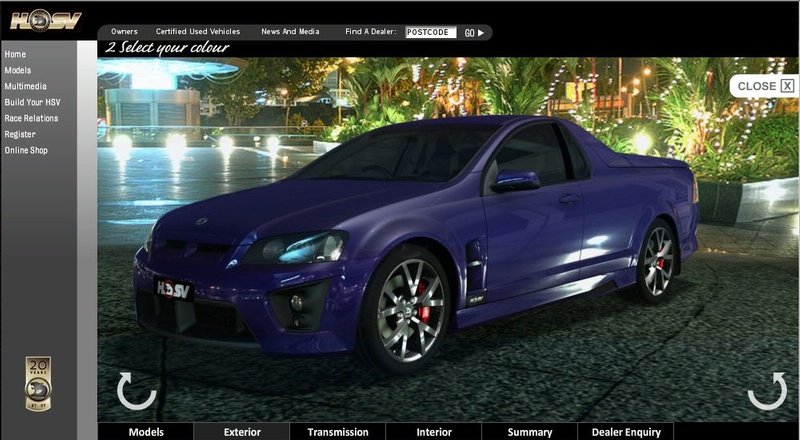The width and height of the screenshot is (800, 440).
Task: Select Build Your HSV sidebar link
Action: (x=32, y=102)
